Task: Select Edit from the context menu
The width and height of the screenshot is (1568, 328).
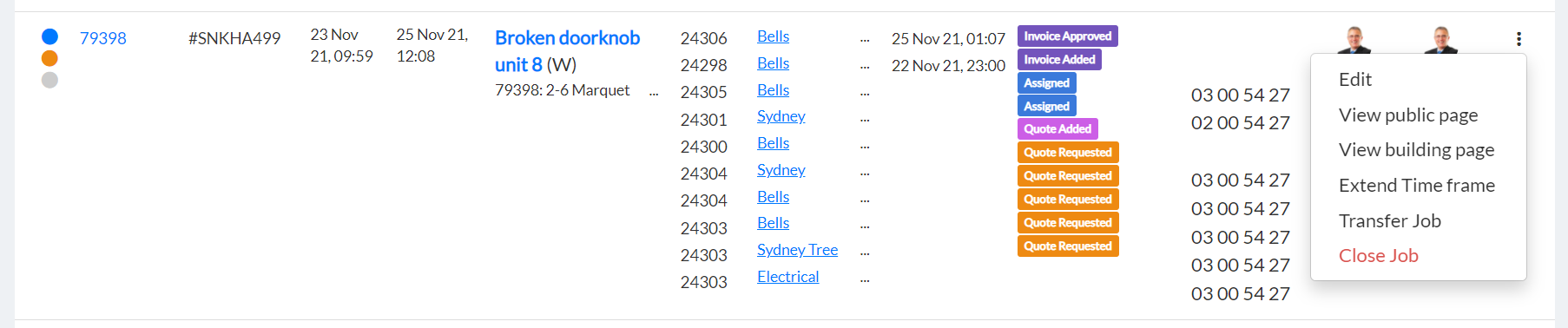Action: coord(1355,80)
